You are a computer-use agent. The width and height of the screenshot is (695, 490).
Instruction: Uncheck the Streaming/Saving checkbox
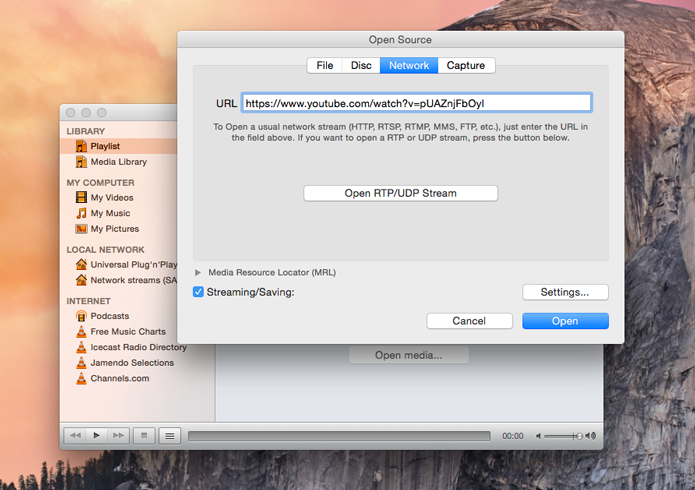(x=198, y=292)
